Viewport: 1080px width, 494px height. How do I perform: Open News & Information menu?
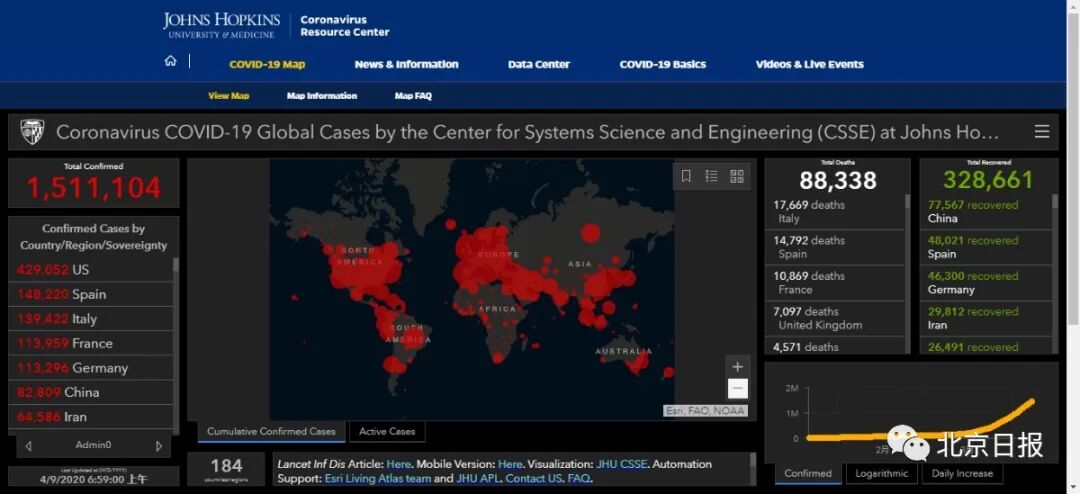(406, 65)
